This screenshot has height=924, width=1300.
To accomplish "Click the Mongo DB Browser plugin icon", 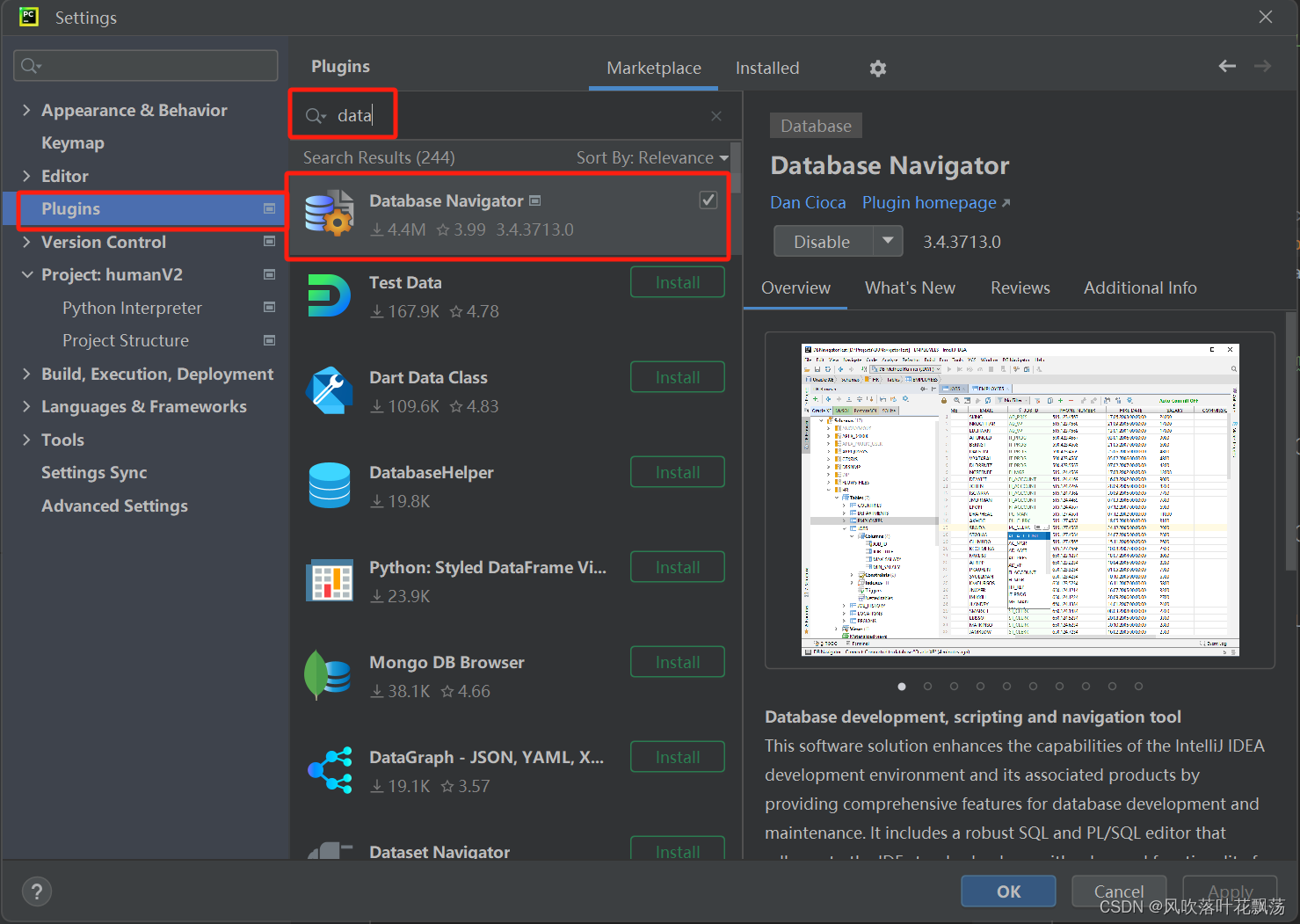I will click(328, 674).
